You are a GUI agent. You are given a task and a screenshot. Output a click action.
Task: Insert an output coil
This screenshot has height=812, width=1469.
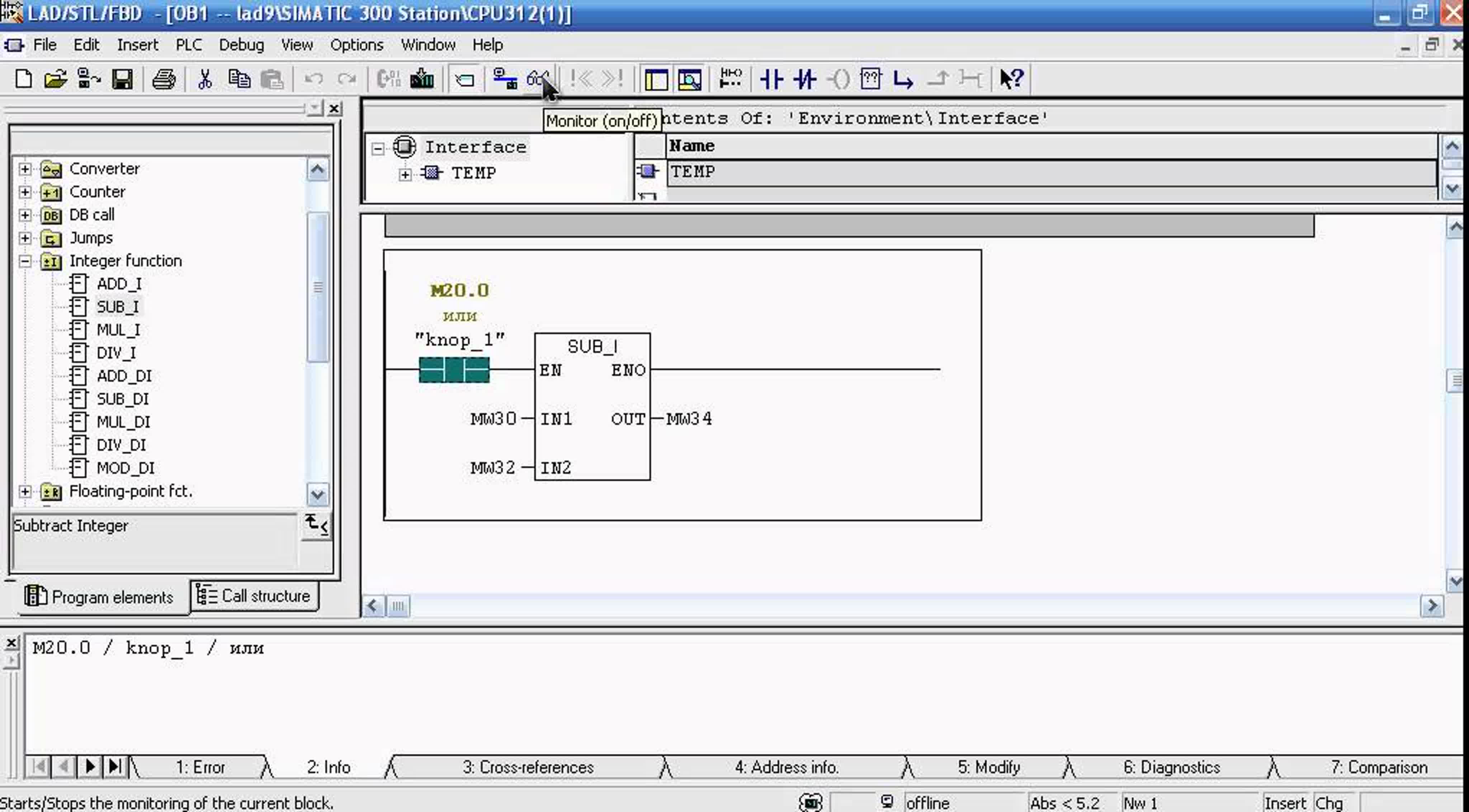click(x=838, y=79)
